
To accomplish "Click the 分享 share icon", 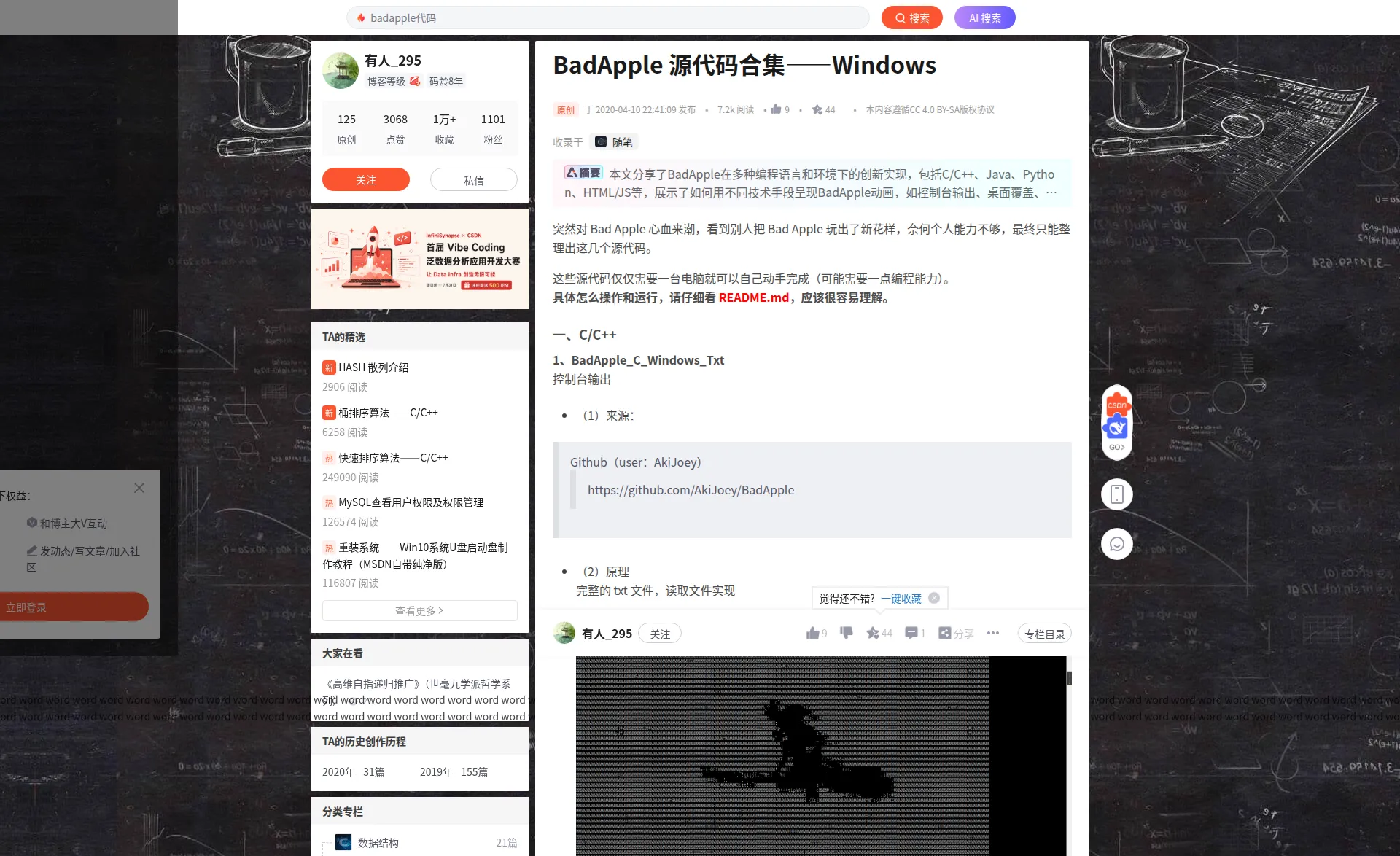I will point(945,633).
